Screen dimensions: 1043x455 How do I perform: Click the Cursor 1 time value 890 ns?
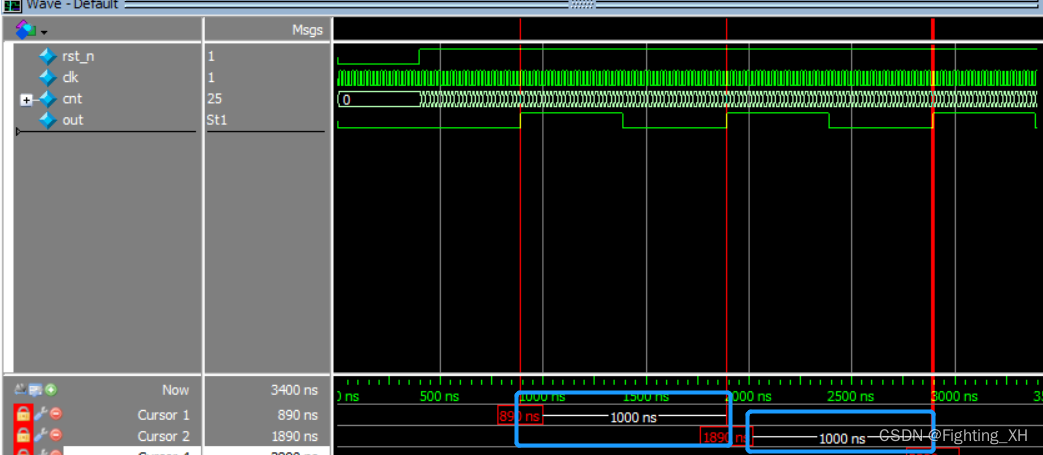pyautogui.click(x=298, y=415)
